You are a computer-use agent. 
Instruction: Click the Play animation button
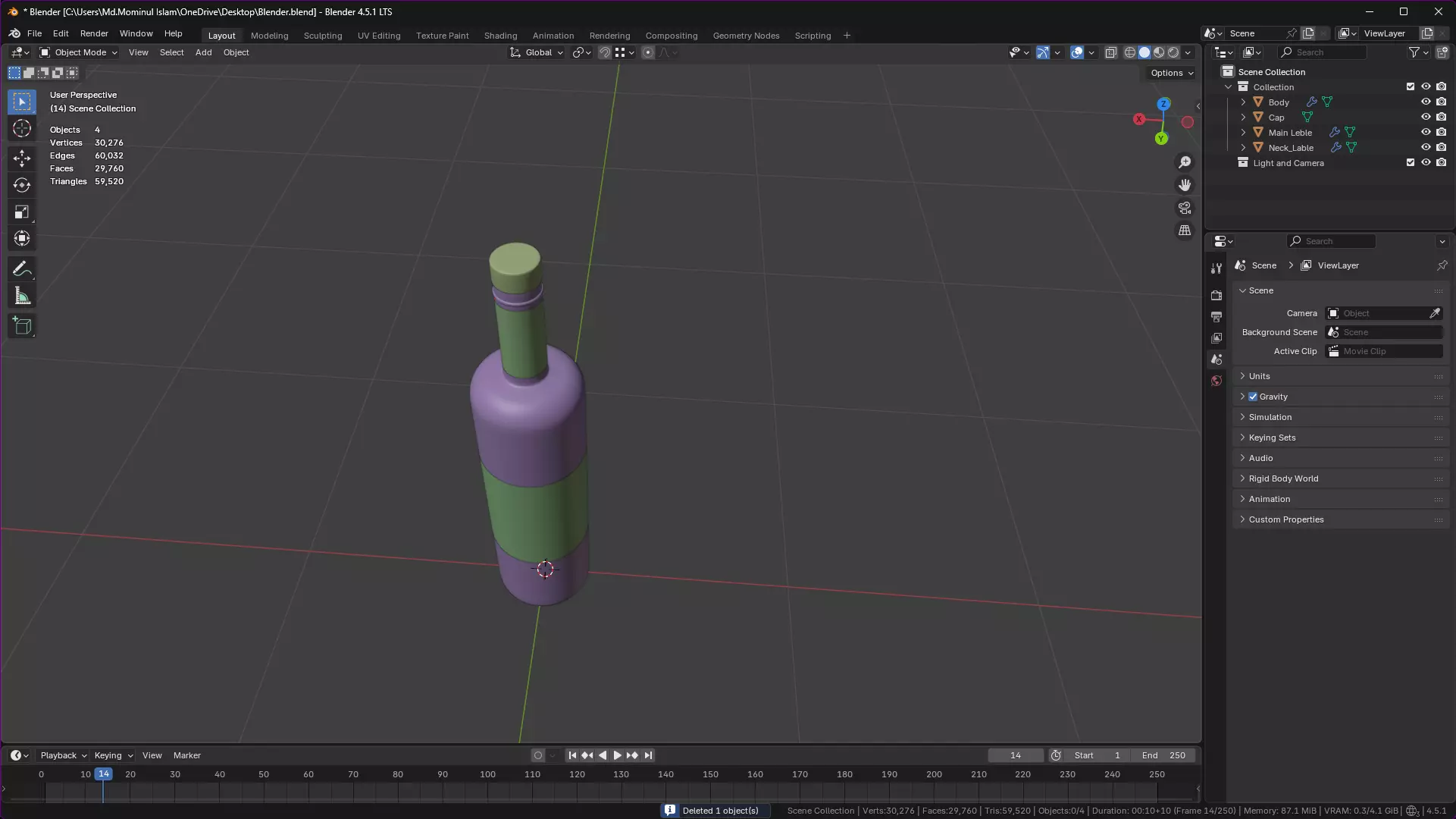point(617,755)
